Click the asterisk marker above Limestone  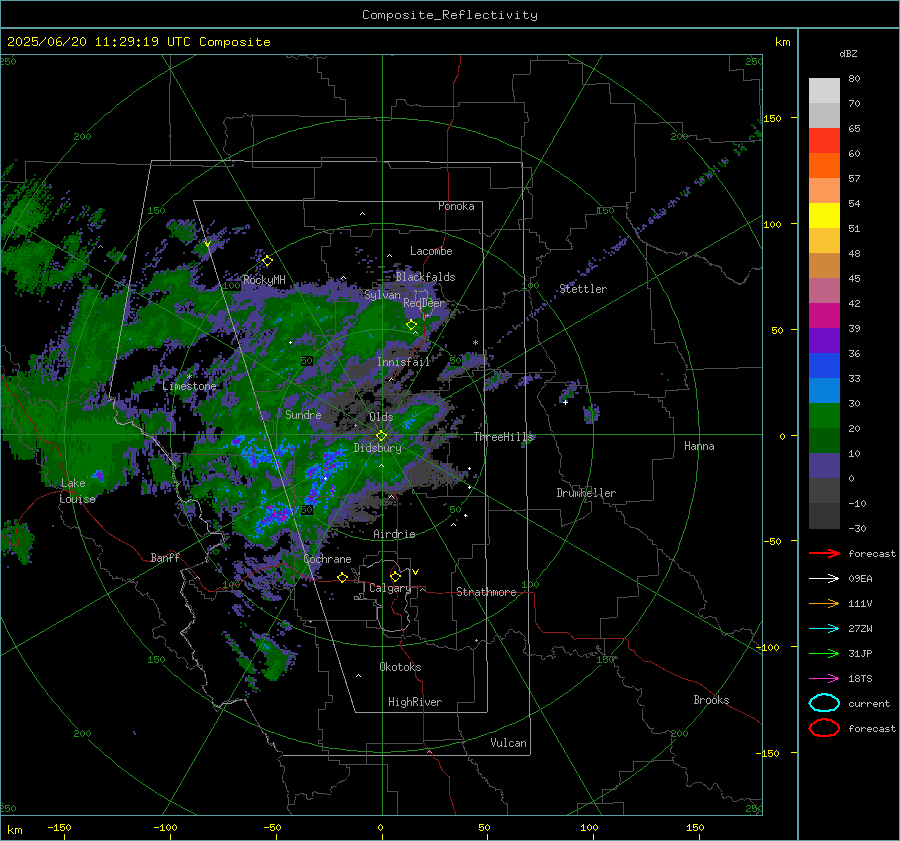pos(189,377)
